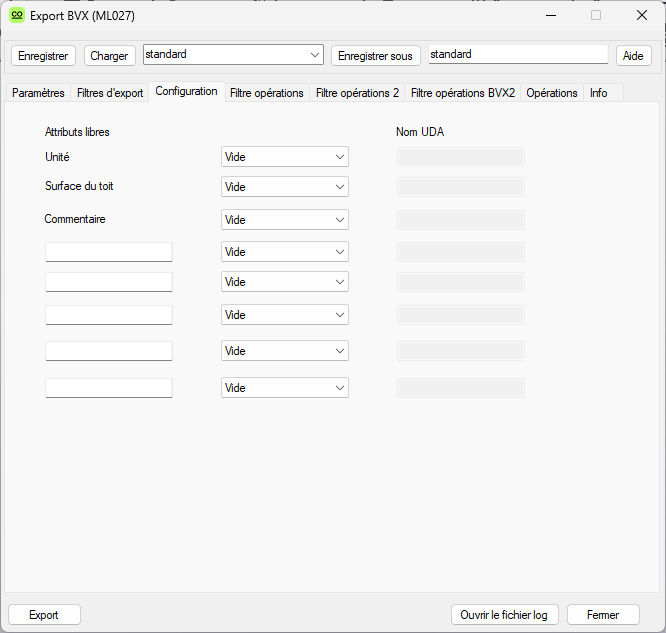Click the Surface du toit label
666x633 pixels.
tap(79, 186)
